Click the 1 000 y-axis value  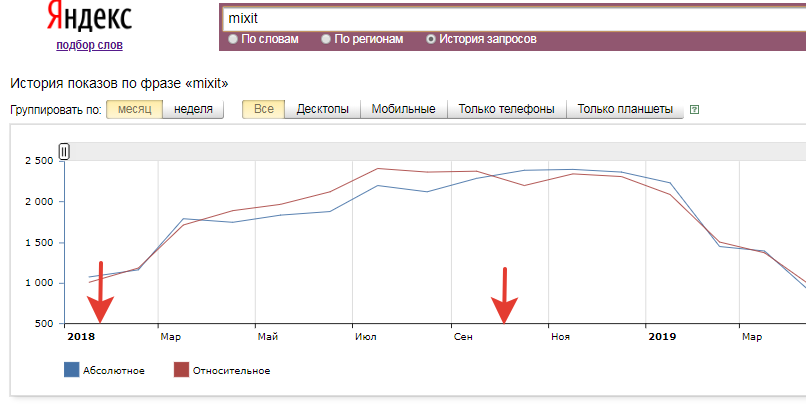pos(40,283)
